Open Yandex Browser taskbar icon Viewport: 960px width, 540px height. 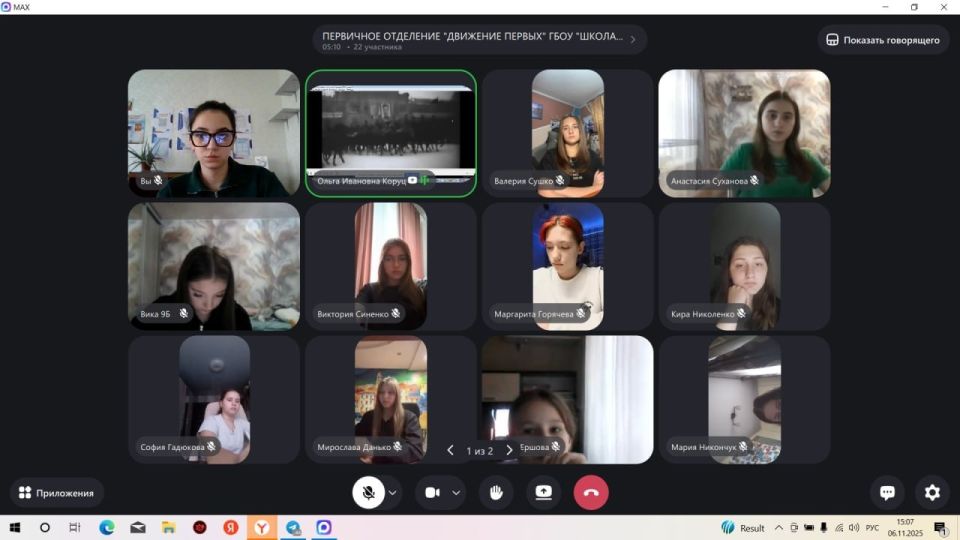tap(262, 527)
